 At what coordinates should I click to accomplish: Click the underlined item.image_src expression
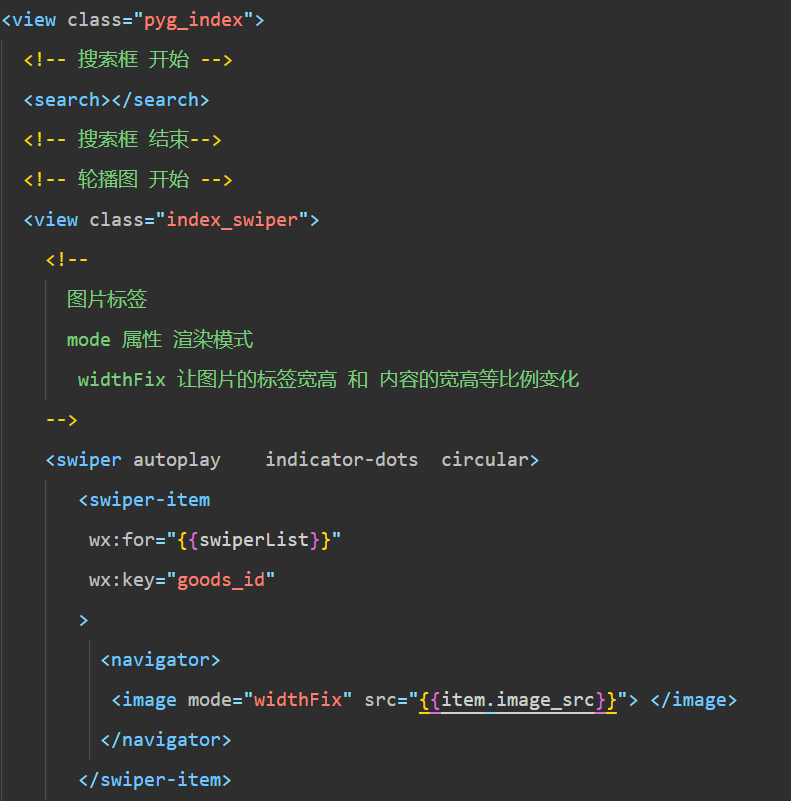[518, 700]
